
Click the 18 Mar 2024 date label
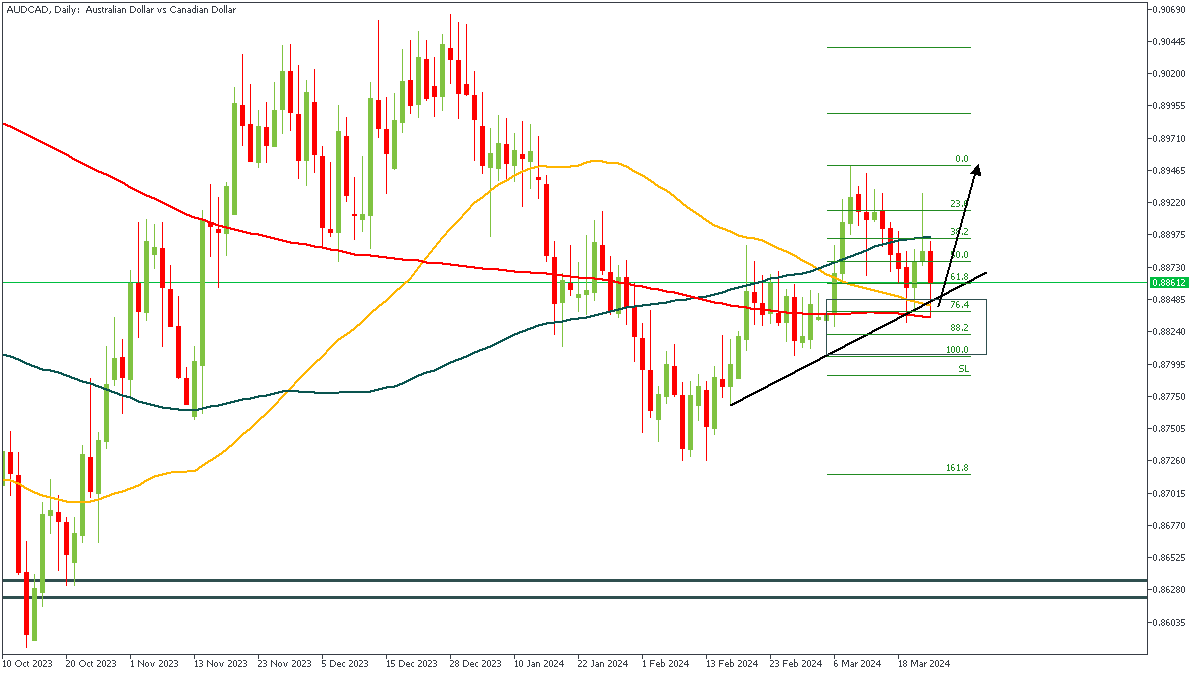(923, 663)
